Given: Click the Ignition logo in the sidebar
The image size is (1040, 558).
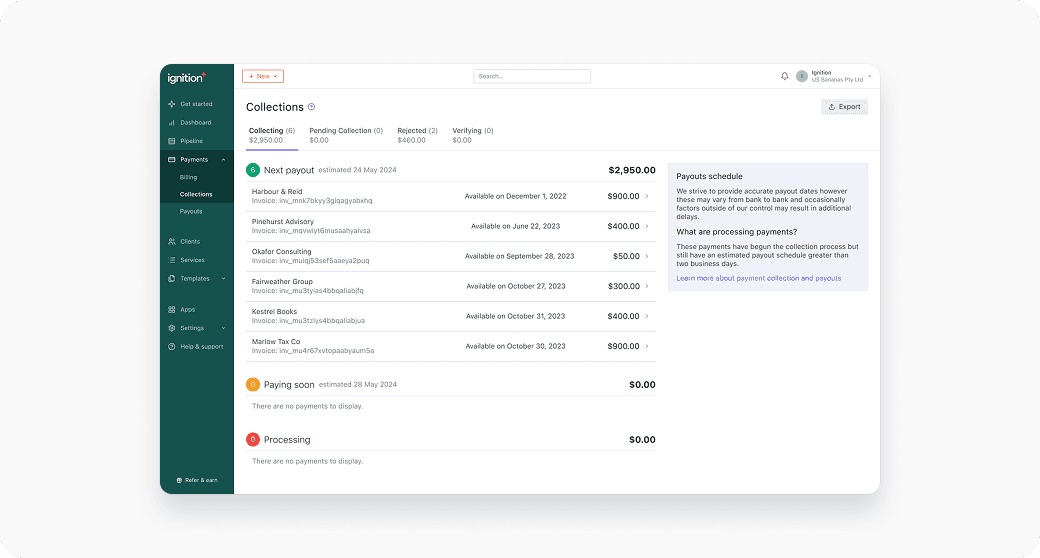Looking at the screenshot, I should point(186,78).
